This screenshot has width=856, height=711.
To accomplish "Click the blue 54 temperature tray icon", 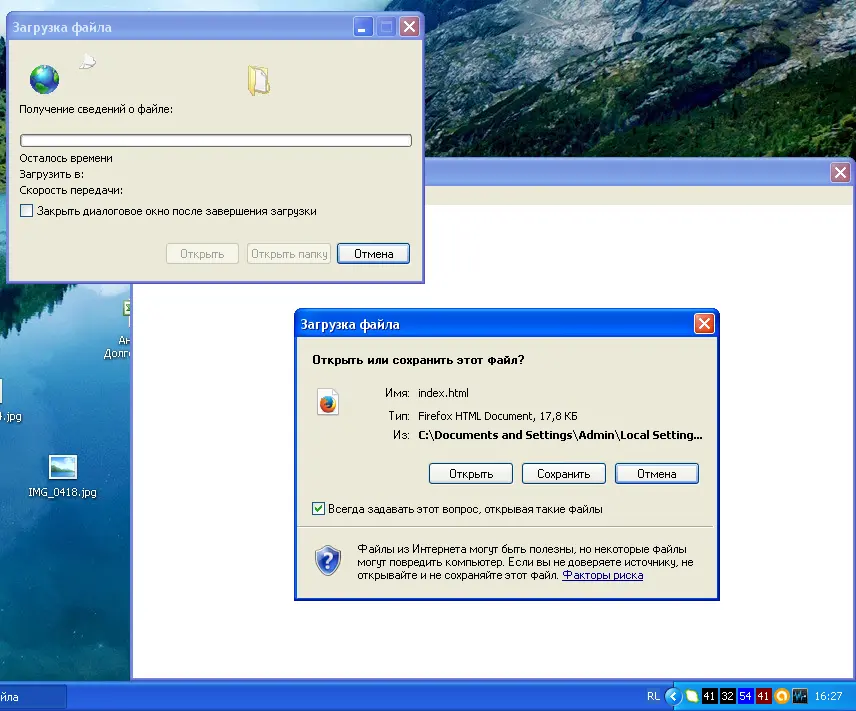I will [745, 696].
